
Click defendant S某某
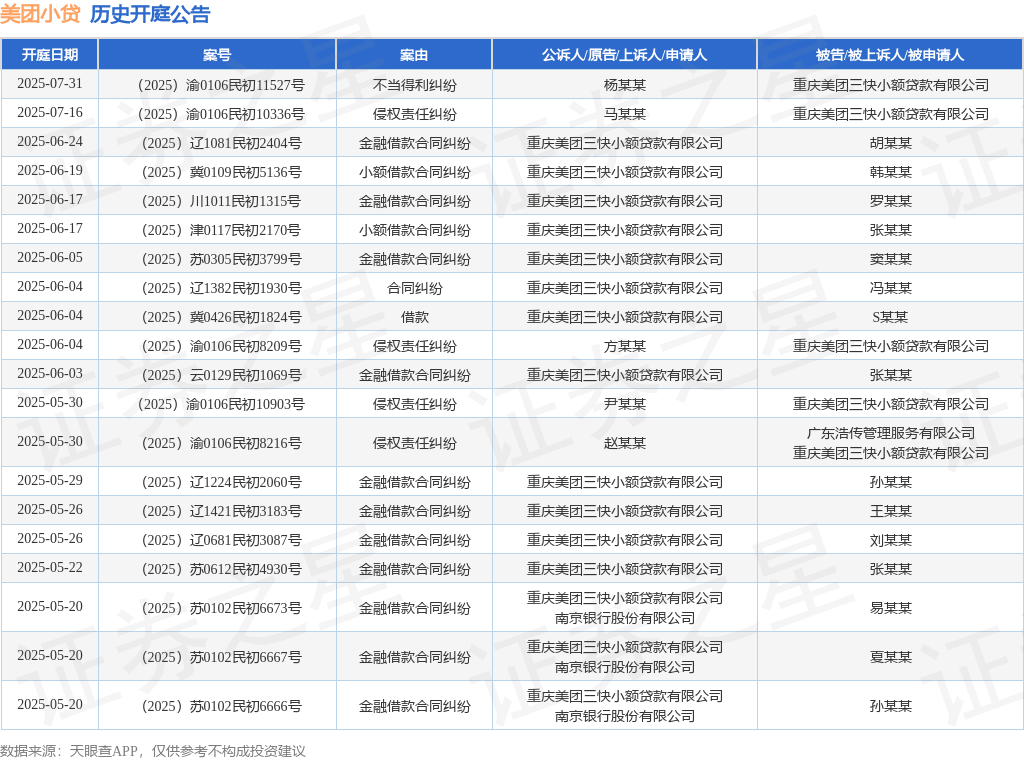pyautogui.click(x=890, y=317)
